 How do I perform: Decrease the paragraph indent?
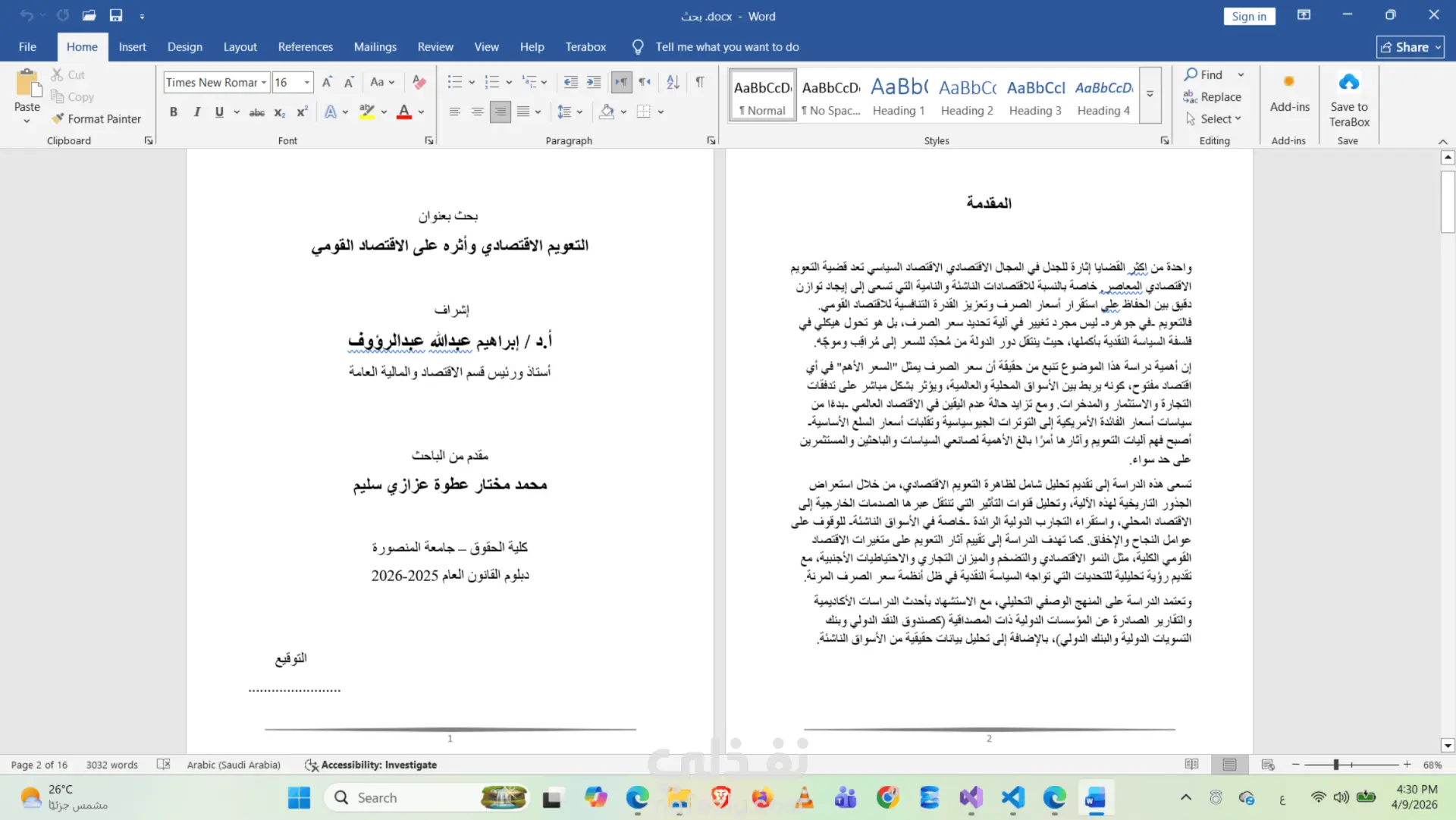point(571,82)
